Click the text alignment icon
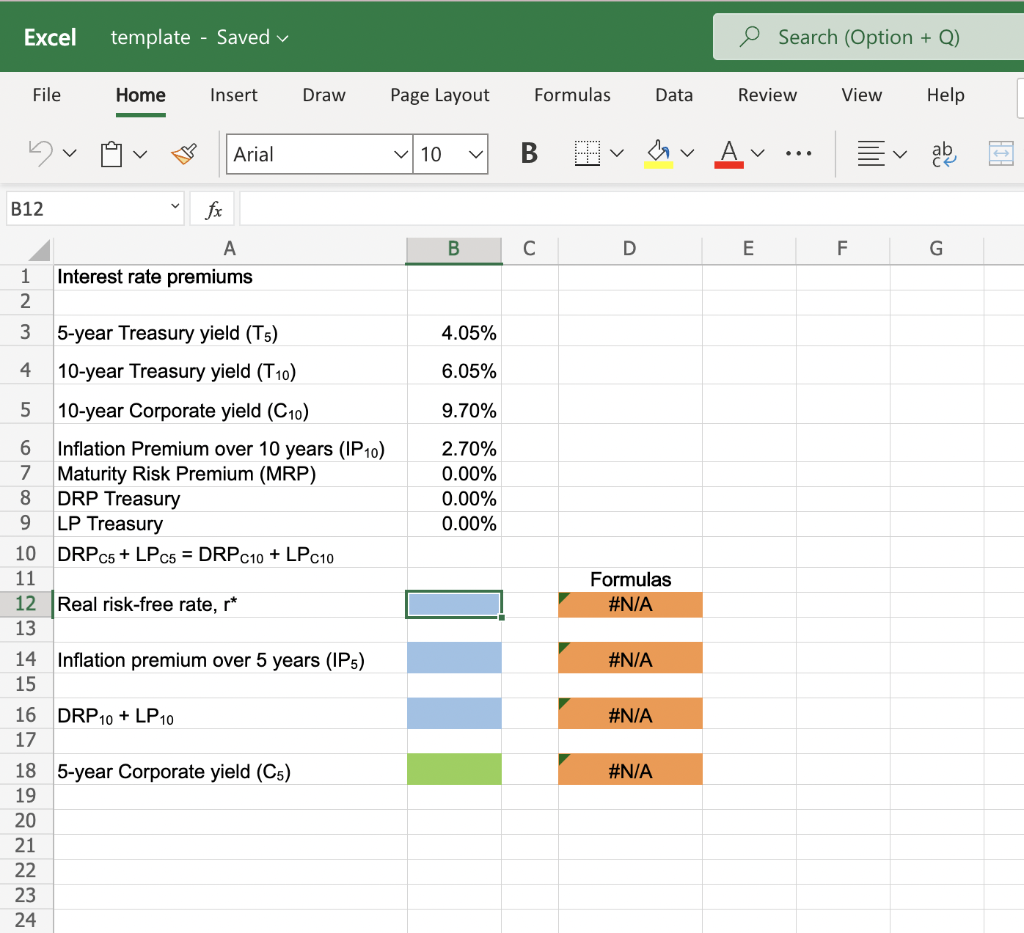The image size is (1024, 933). [871, 154]
